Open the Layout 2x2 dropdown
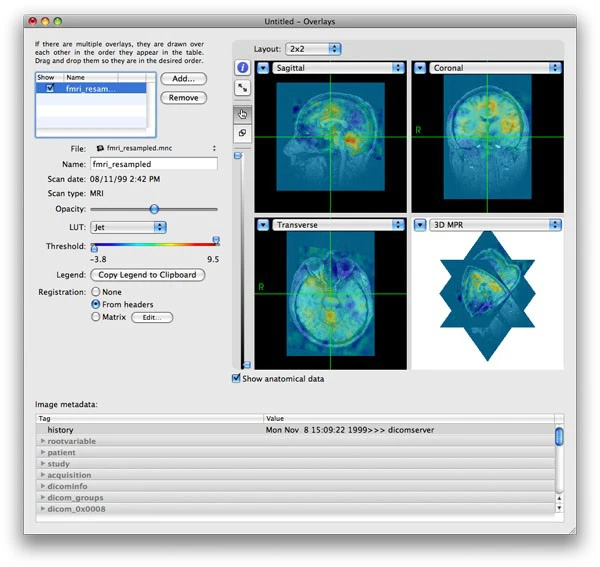The height and width of the screenshot is (567, 600). pyautogui.click(x=313, y=48)
